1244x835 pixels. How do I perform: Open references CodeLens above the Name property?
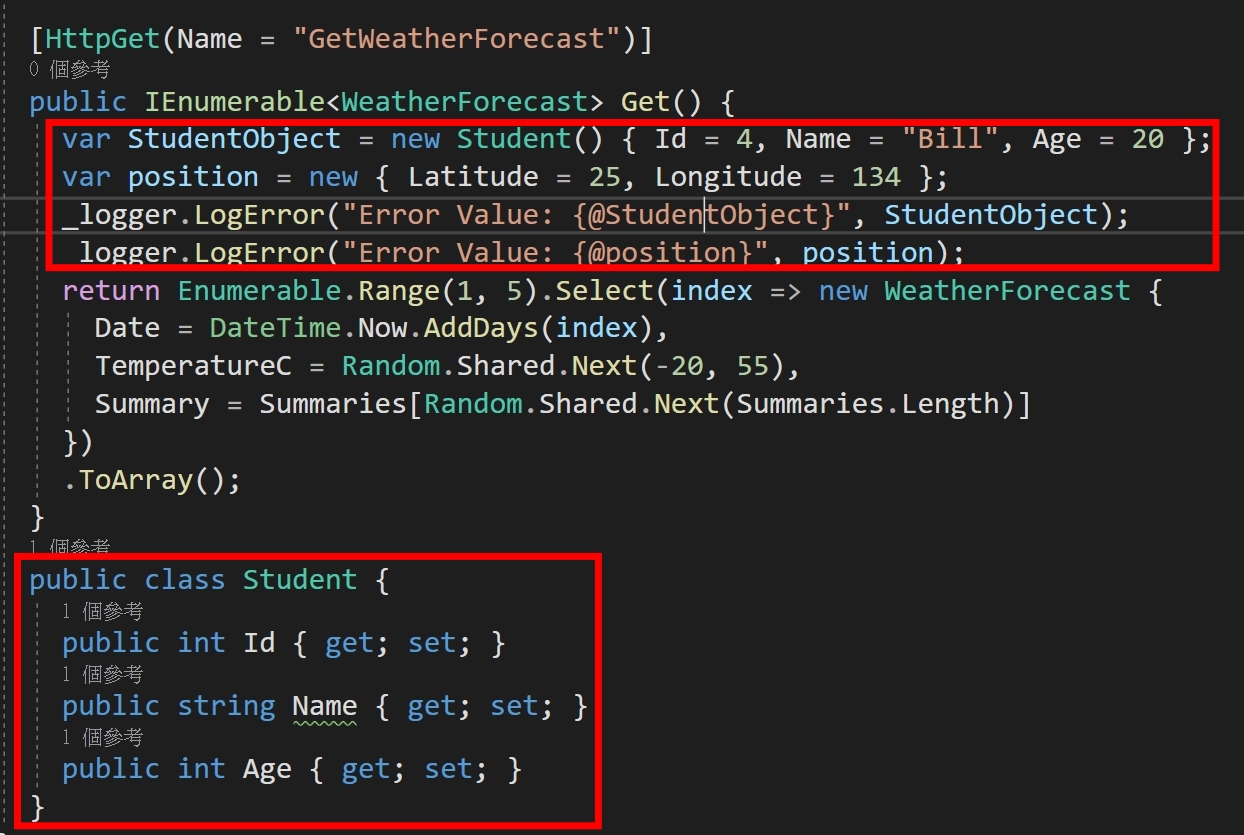(102, 674)
